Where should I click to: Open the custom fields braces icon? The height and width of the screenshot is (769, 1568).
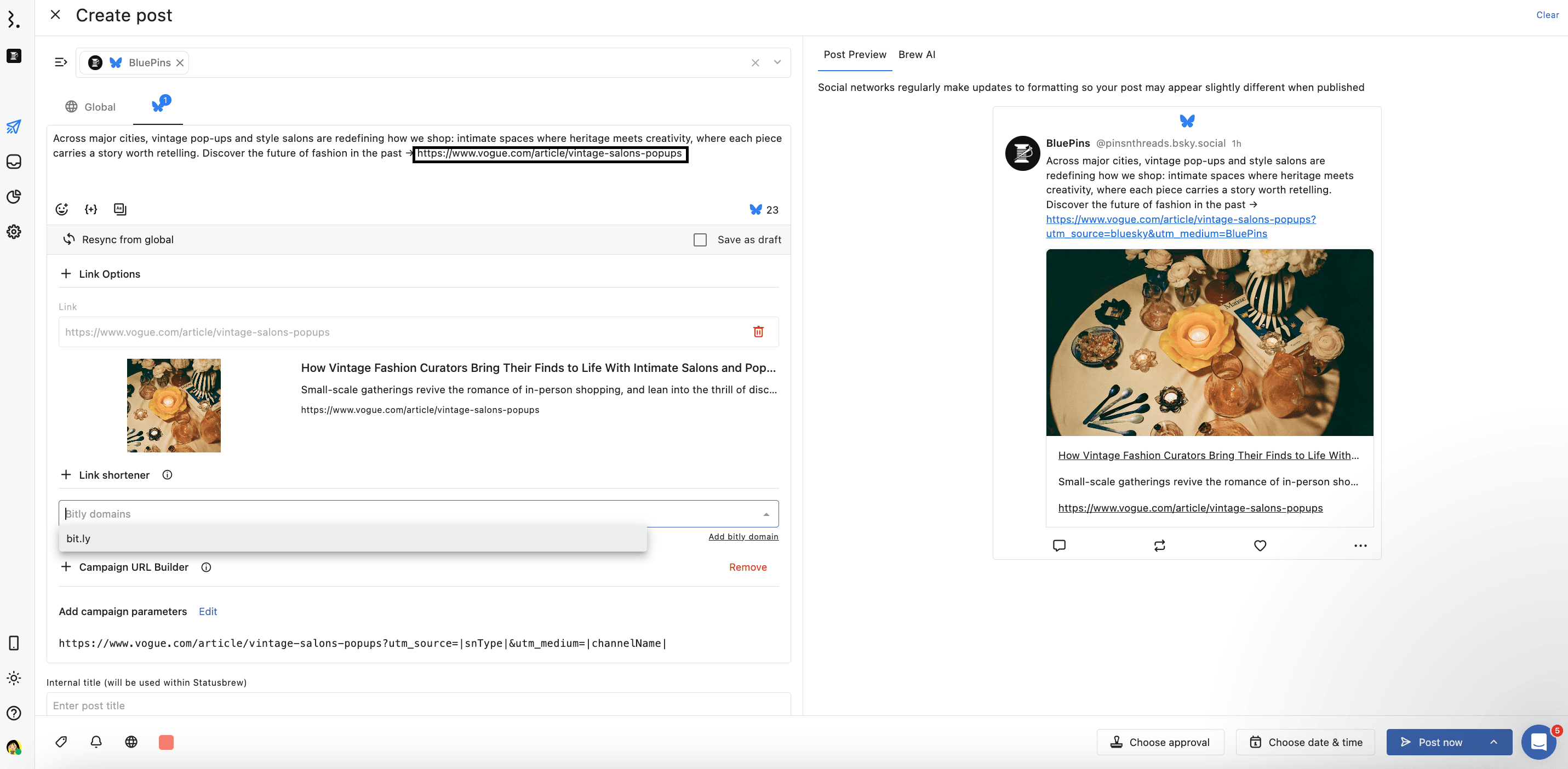click(91, 209)
